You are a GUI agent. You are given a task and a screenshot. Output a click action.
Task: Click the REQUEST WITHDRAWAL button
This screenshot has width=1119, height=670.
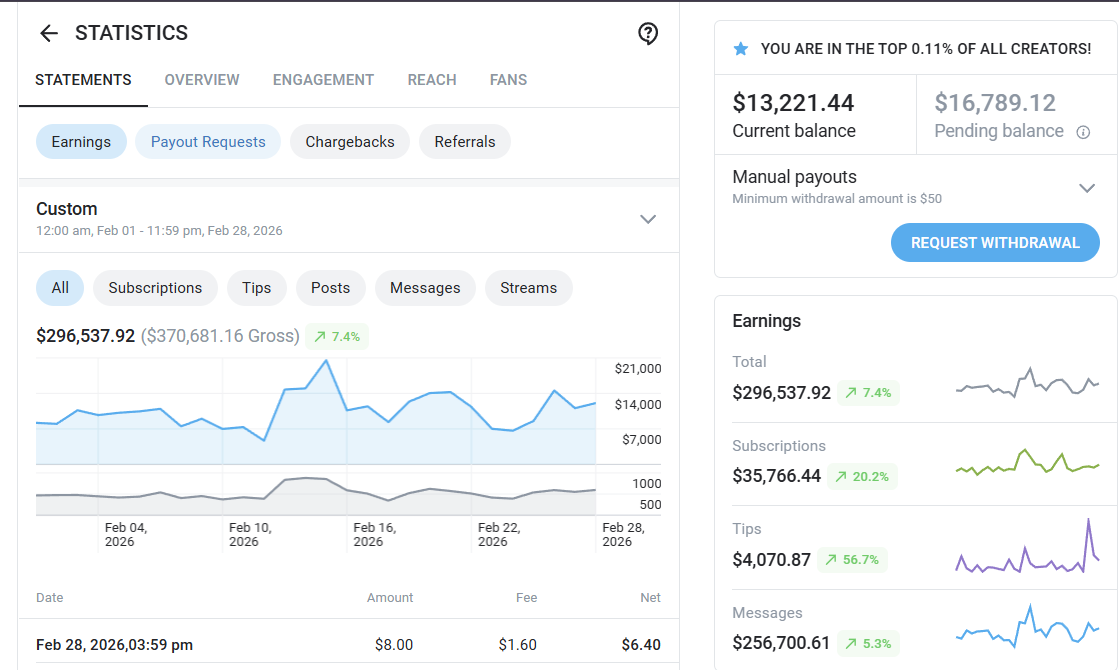pos(995,243)
